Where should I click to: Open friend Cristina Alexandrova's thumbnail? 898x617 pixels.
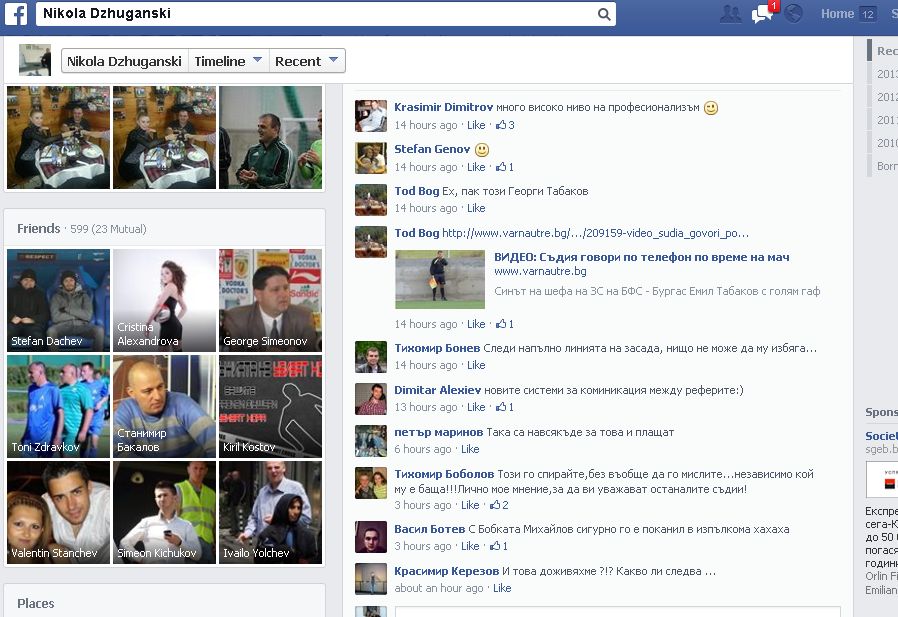164,300
